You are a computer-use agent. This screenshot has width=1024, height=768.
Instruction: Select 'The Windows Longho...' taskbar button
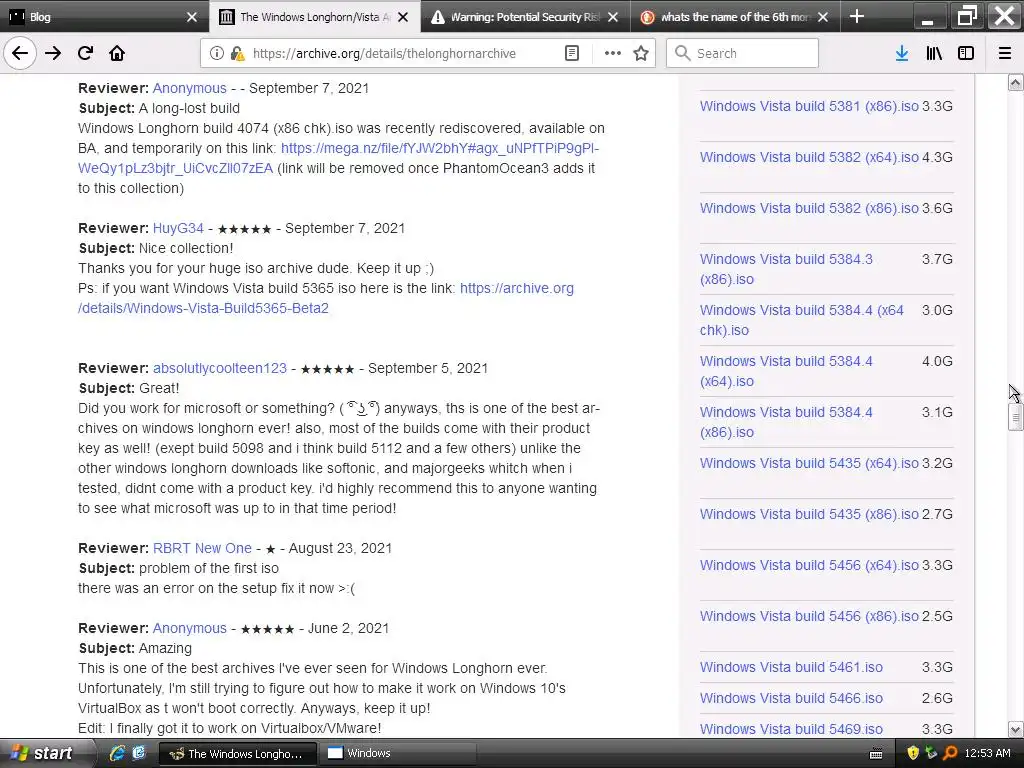238,754
